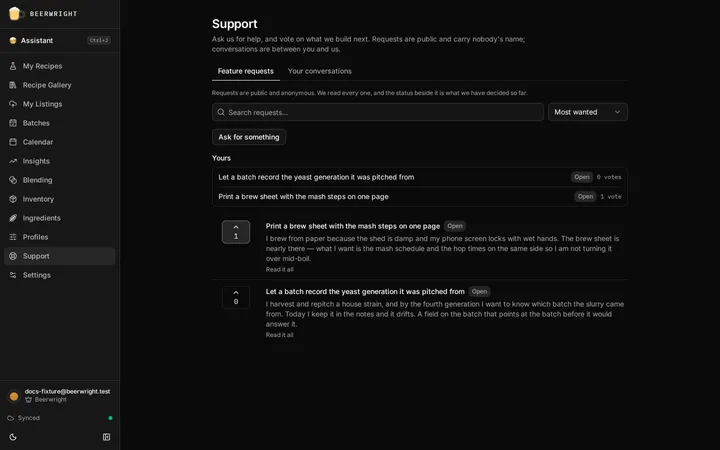Open the Assistant from the sidebar
This screenshot has width=720, height=450.
tap(60, 40)
